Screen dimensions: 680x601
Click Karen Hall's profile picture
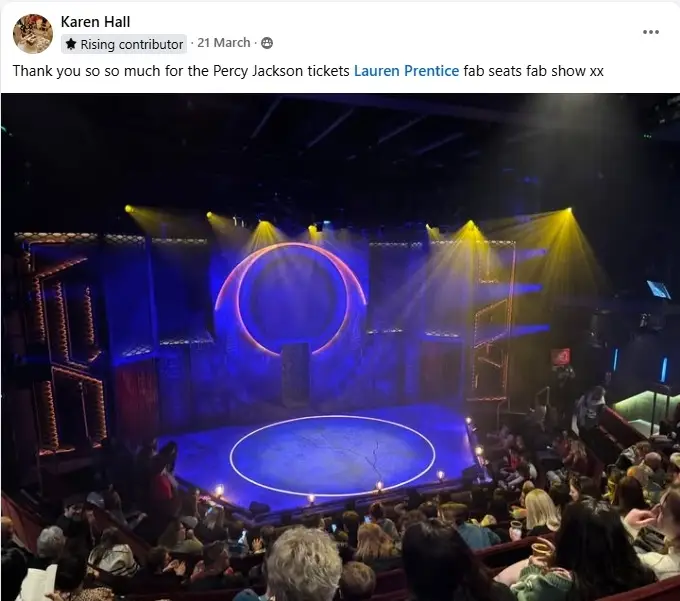point(33,33)
